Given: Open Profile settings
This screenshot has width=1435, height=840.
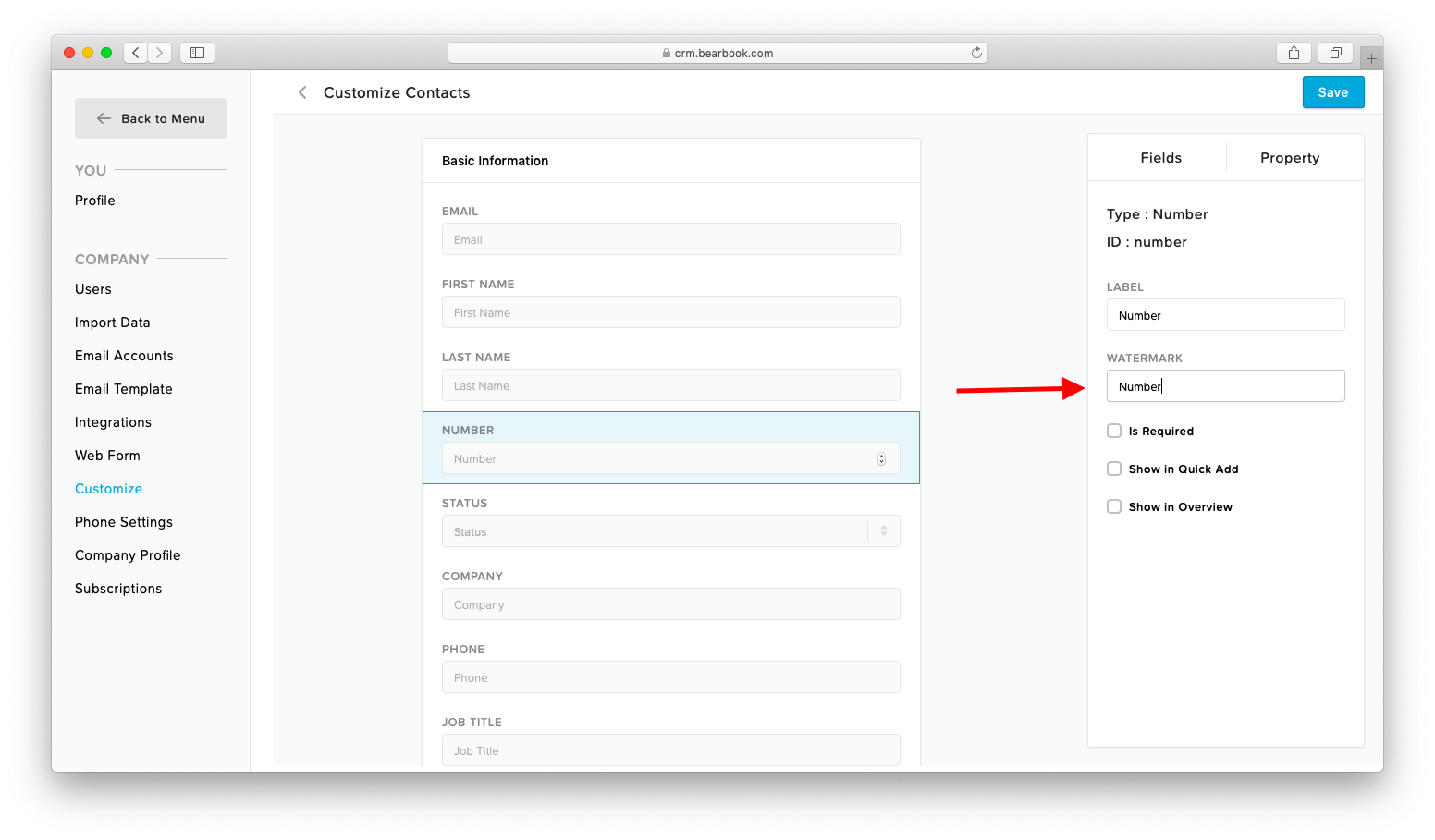Looking at the screenshot, I should pos(95,201).
